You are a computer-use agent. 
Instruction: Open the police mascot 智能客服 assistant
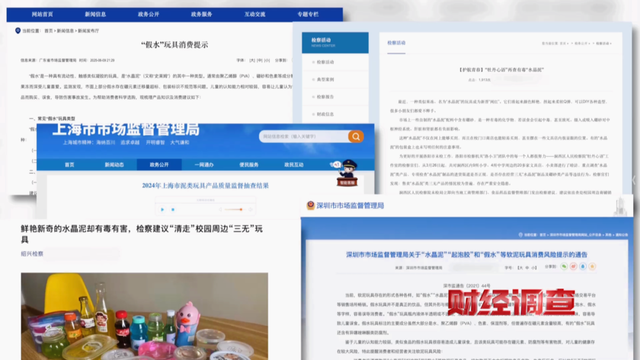click(347, 173)
